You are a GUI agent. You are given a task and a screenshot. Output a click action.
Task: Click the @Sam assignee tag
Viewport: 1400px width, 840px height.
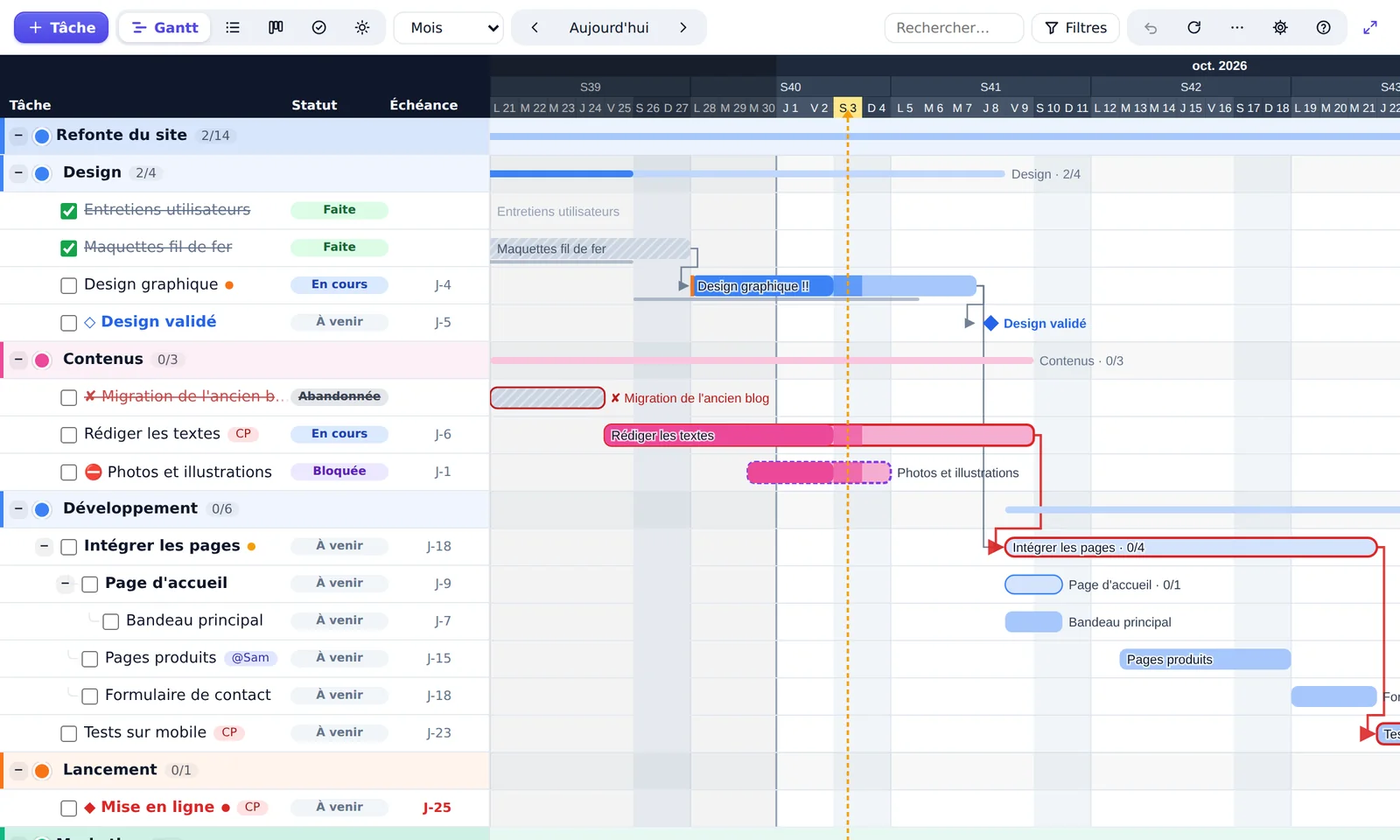point(250,658)
